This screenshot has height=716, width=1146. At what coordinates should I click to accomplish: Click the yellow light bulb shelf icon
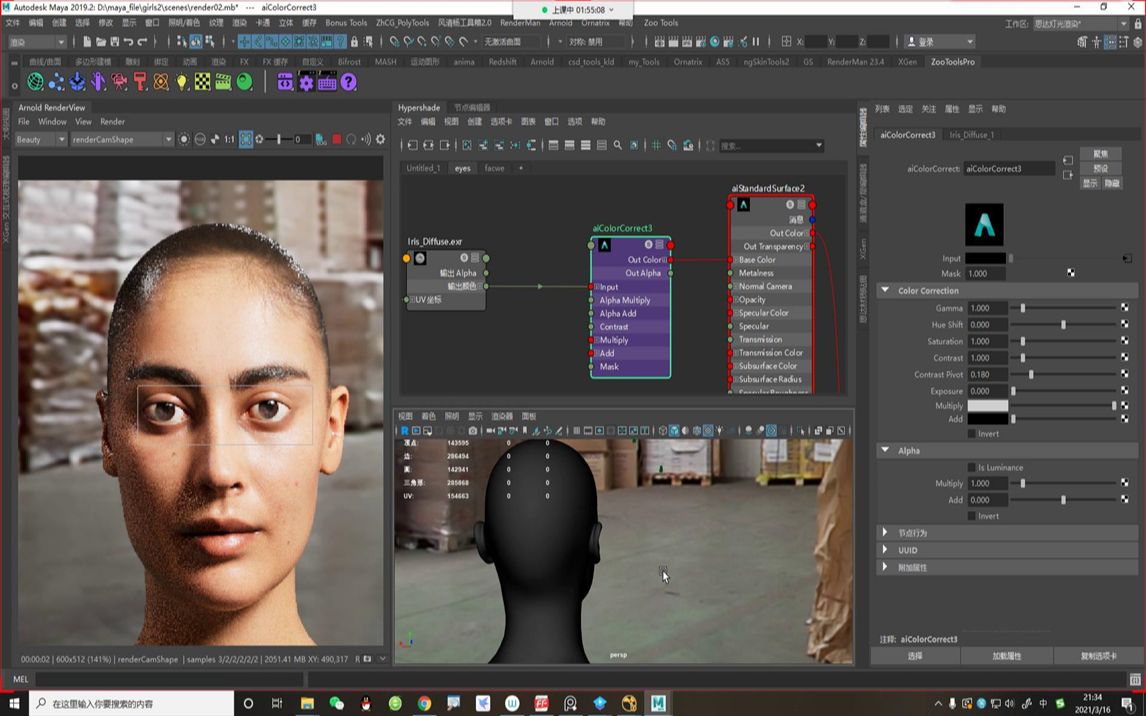[182, 82]
